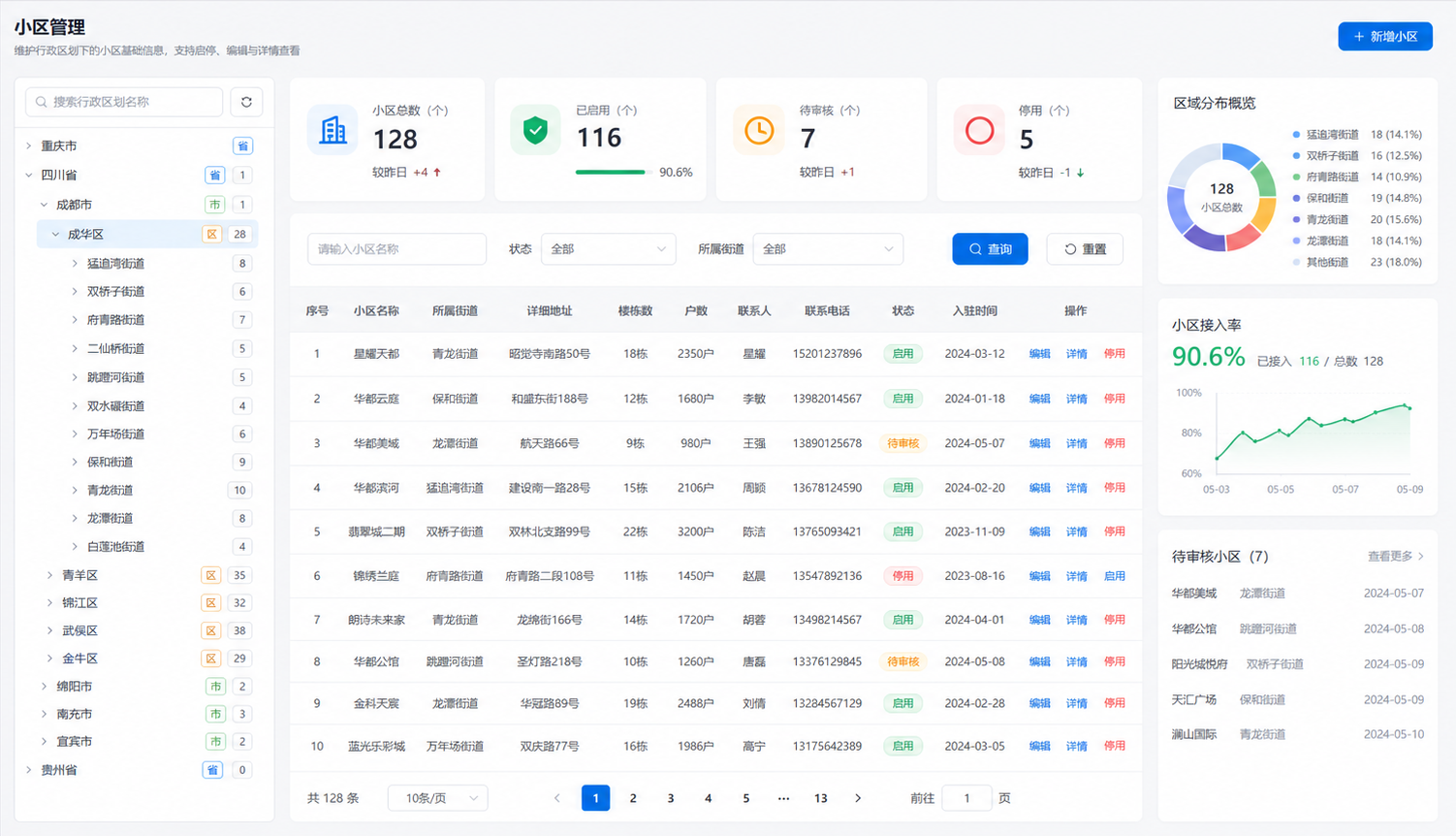Click the district badge icon beside 青羊区
Screen dimensions: 1456x836
click(x=211, y=575)
